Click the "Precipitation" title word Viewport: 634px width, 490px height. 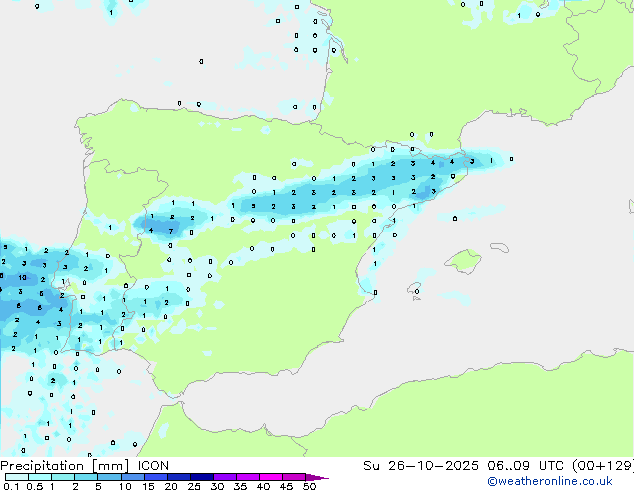42,466
